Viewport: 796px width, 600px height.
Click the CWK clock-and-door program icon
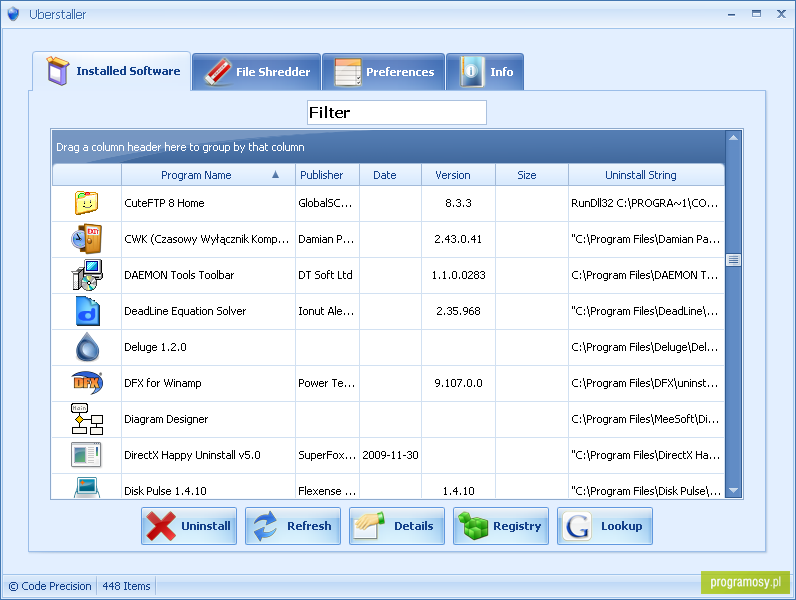click(86, 239)
